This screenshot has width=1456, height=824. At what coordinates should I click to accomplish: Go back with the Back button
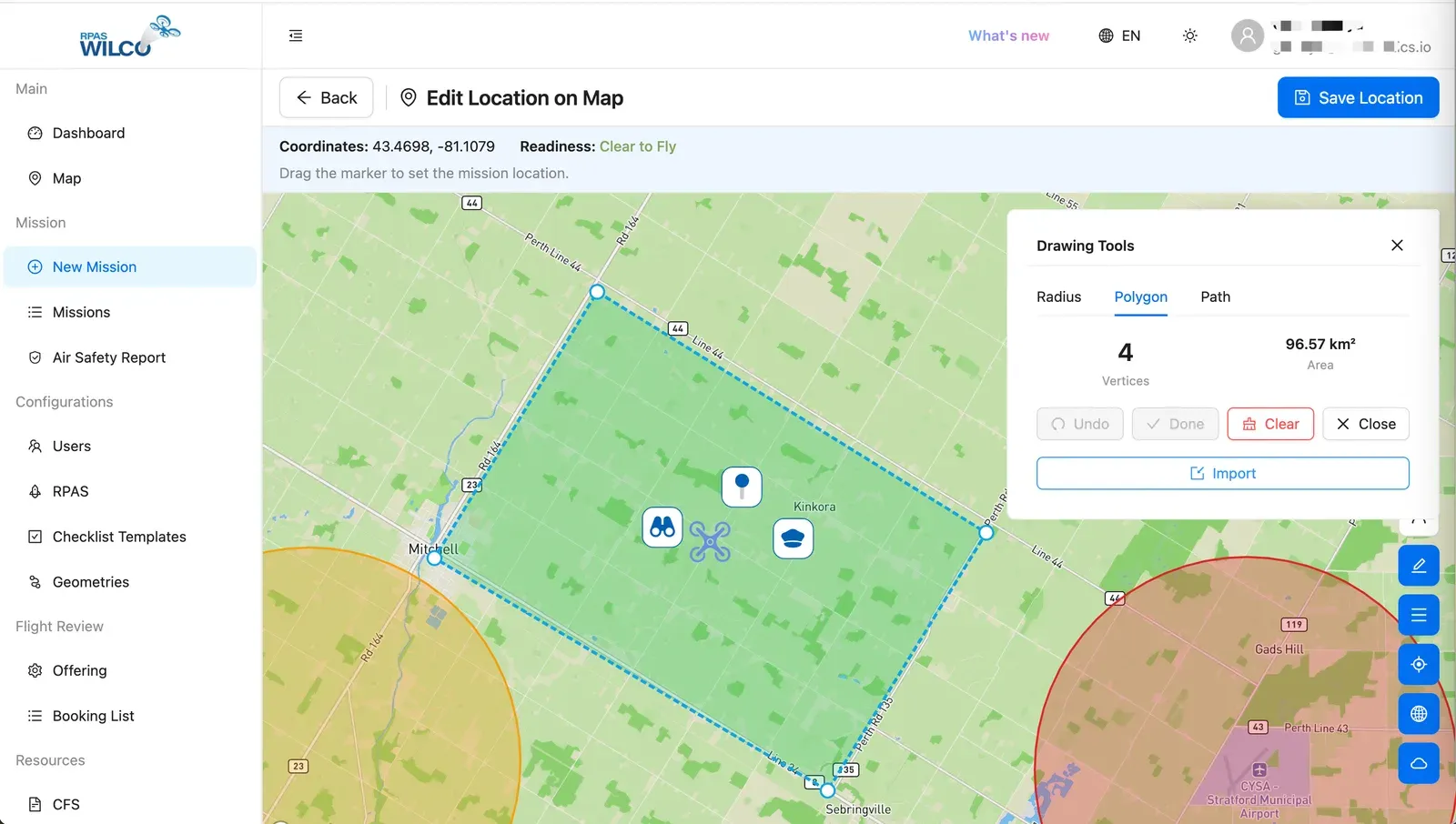pos(326,97)
